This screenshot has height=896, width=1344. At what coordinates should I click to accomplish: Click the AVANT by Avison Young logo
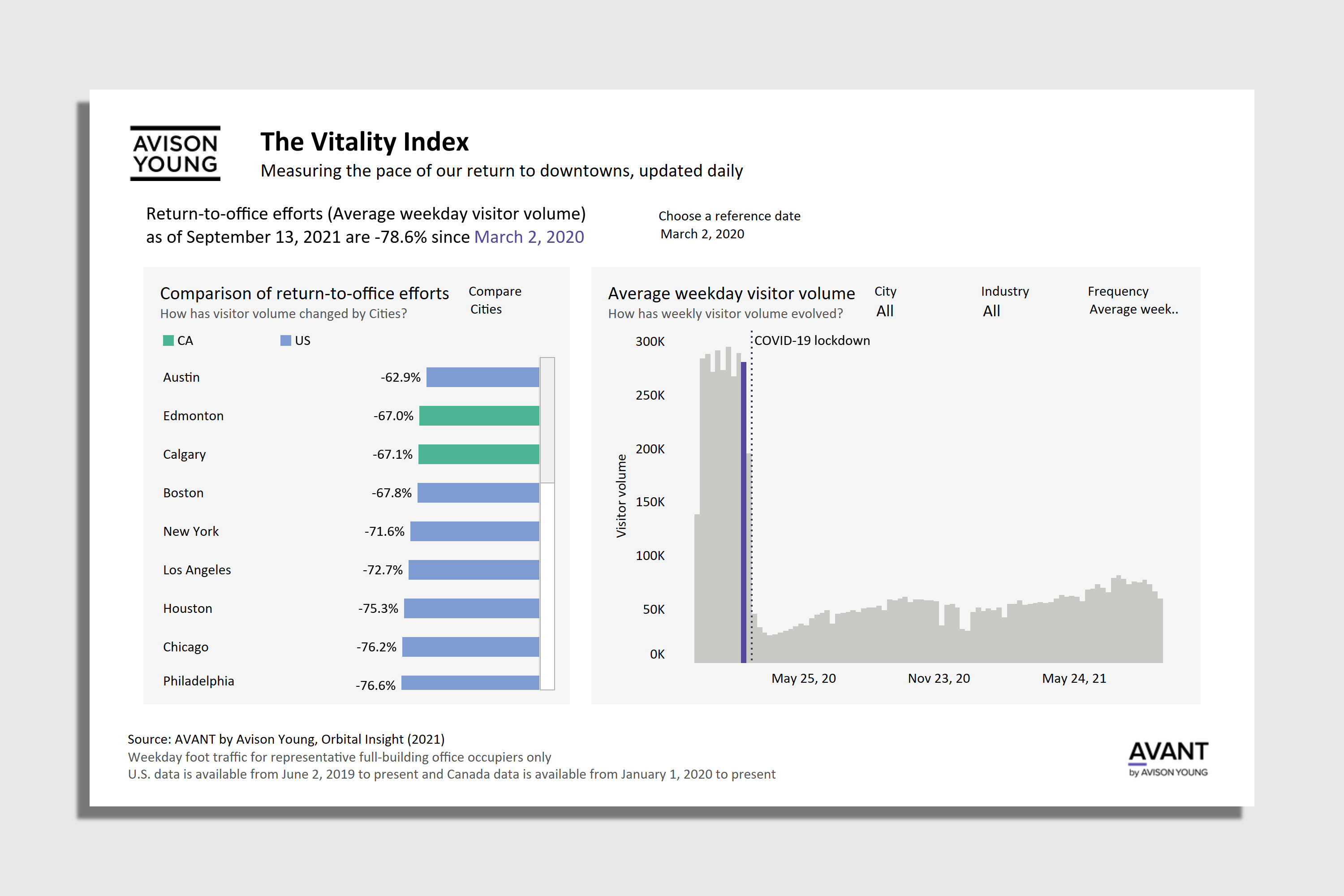(1167, 758)
